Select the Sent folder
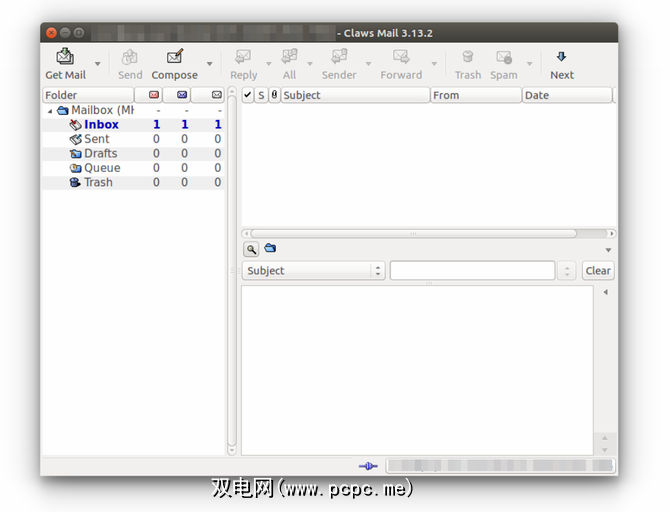Image resolution: width=670 pixels, height=512 pixels. [x=133, y=139]
